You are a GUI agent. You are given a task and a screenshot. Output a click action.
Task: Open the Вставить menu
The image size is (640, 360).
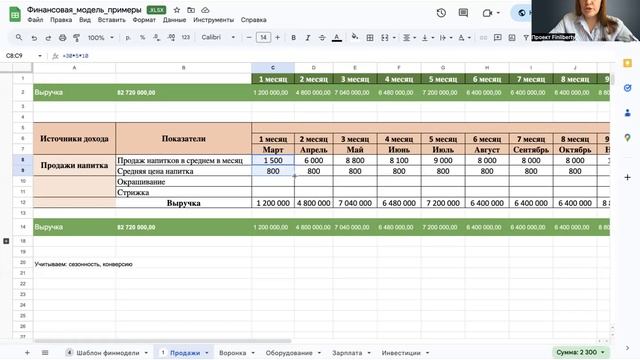coord(111,20)
